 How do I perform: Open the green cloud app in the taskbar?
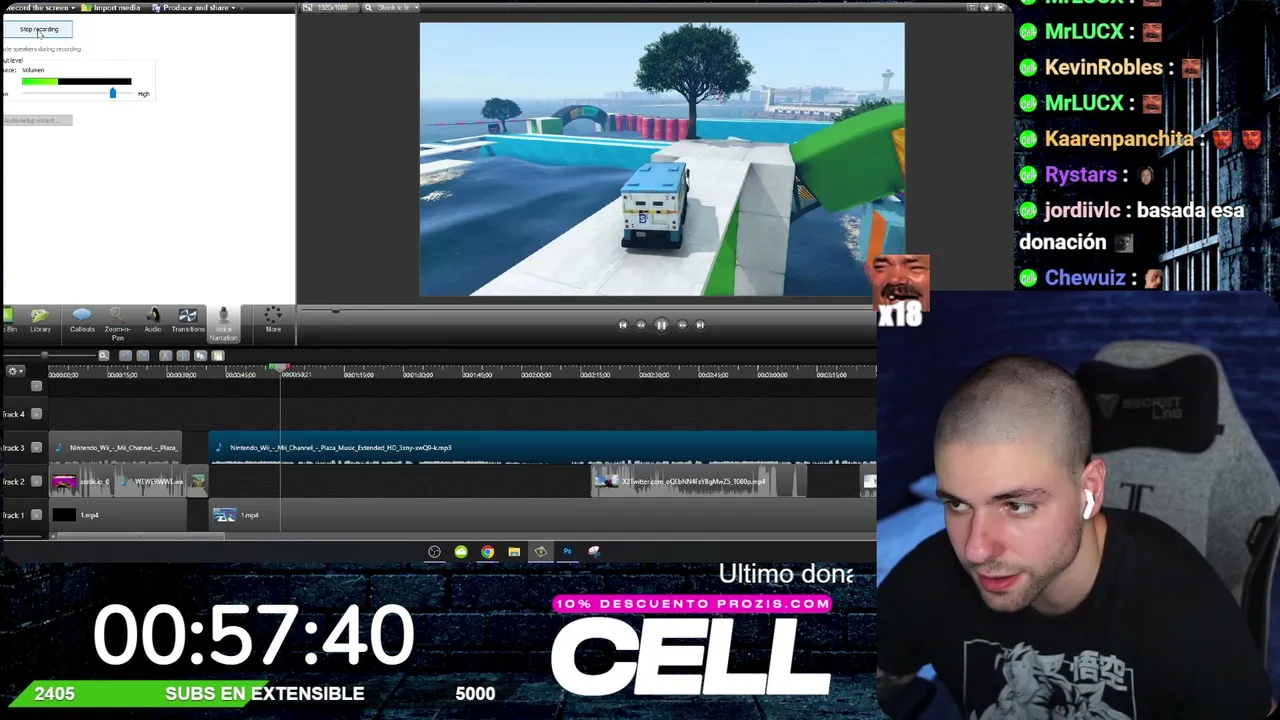pyautogui.click(x=461, y=552)
